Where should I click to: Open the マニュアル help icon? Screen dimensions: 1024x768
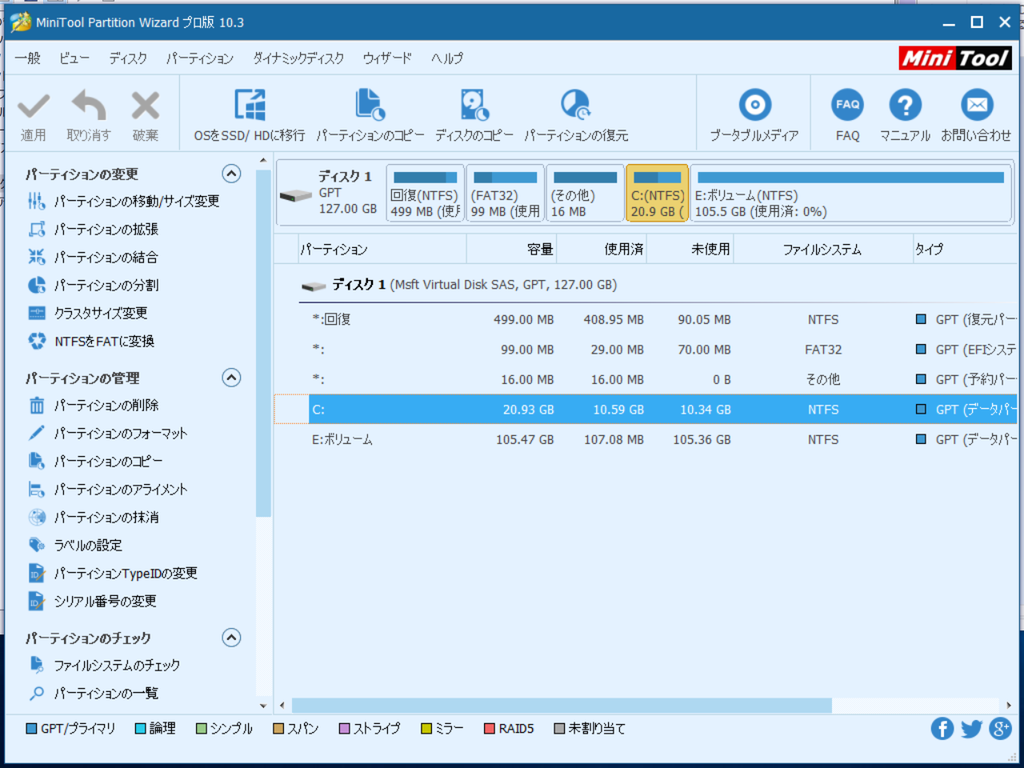coord(905,104)
